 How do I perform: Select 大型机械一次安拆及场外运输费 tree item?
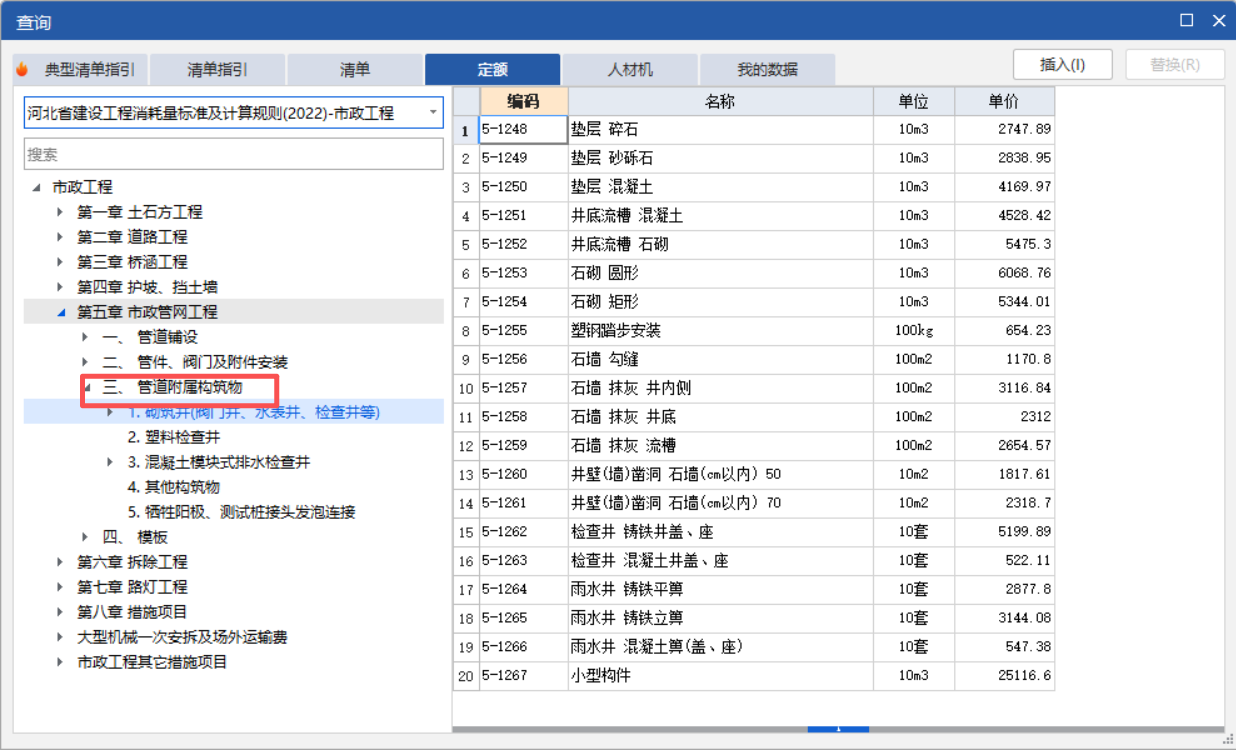[182, 637]
